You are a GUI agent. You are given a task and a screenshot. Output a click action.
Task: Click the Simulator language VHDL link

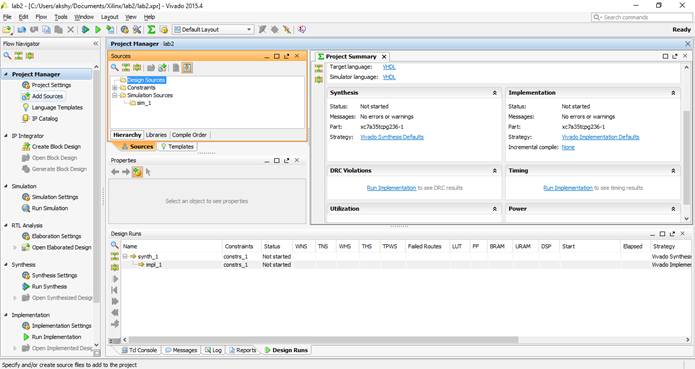[389, 77]
